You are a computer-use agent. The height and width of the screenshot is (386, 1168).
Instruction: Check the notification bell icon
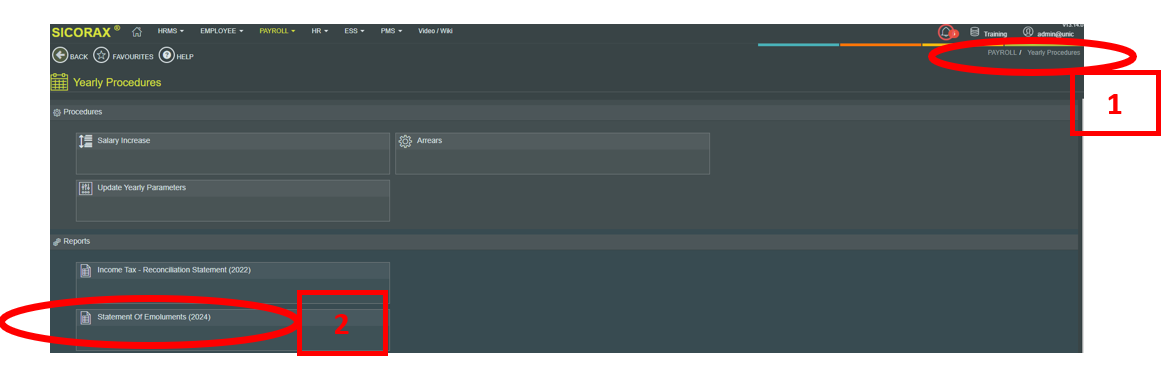[x=946, y=33]
